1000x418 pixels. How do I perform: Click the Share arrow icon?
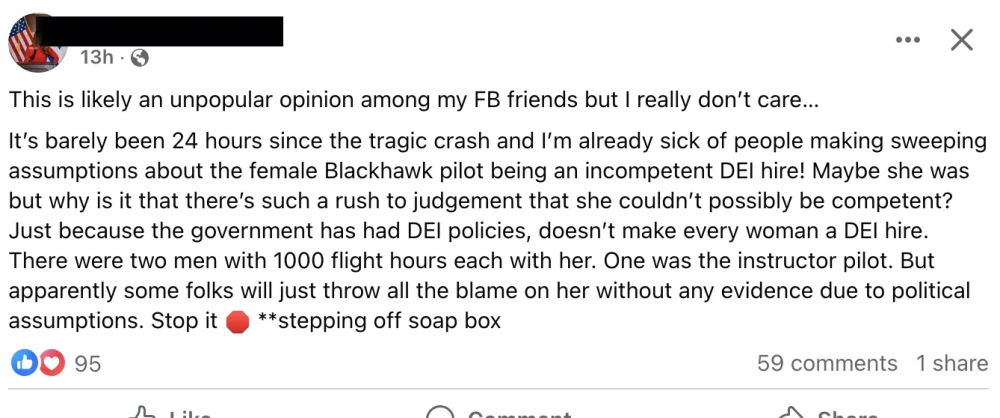point(792,413)
